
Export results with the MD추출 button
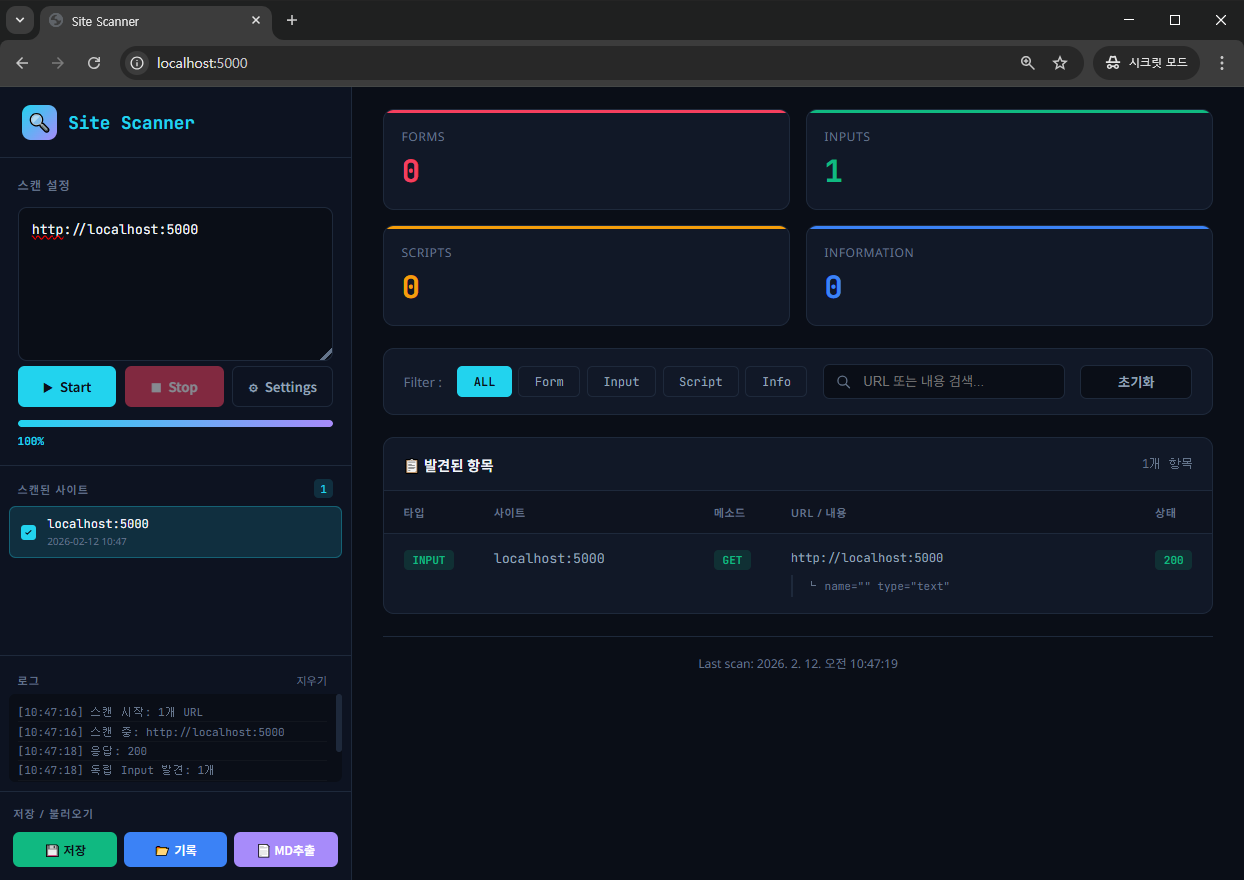286,850
